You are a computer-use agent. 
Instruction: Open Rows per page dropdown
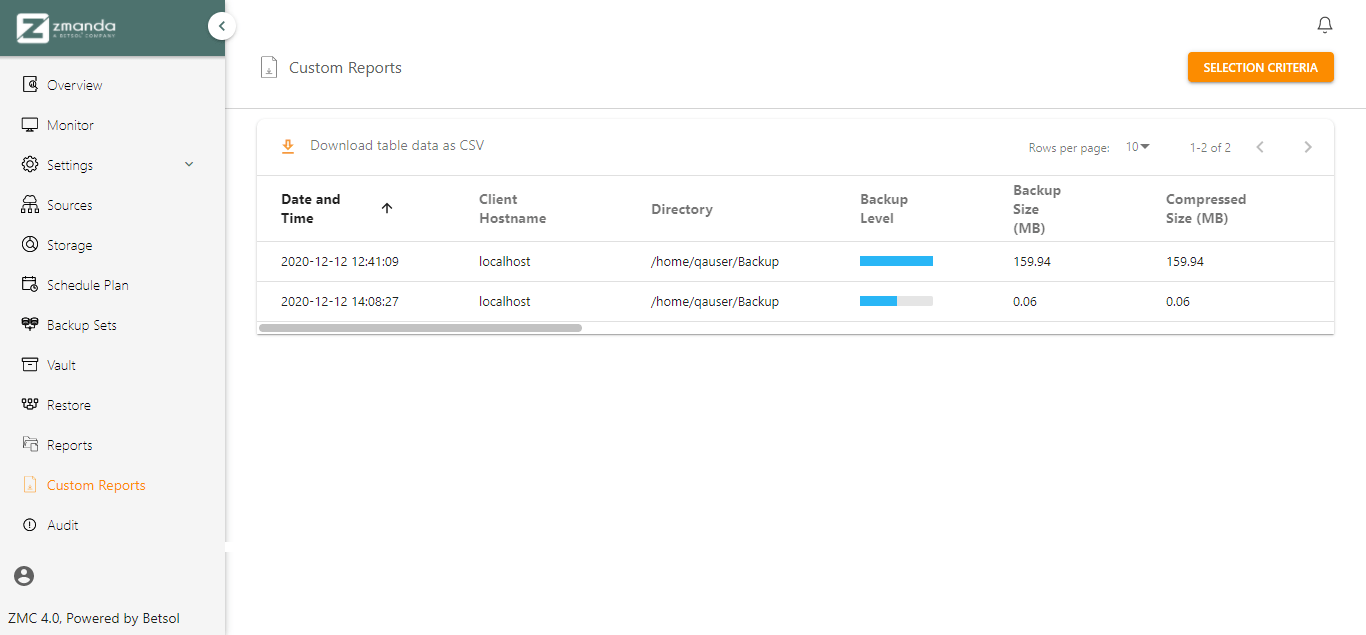pyautogui.click(x=1138, y=147)
